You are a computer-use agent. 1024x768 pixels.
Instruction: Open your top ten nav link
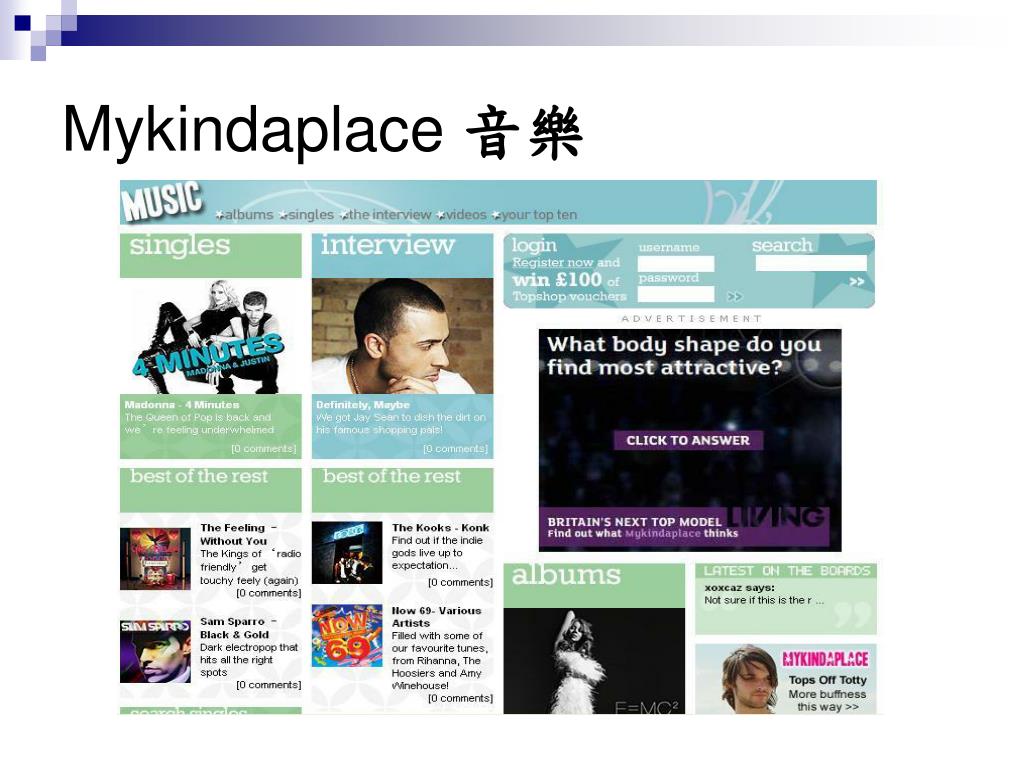pyautogui.click(x=539, y=215)
